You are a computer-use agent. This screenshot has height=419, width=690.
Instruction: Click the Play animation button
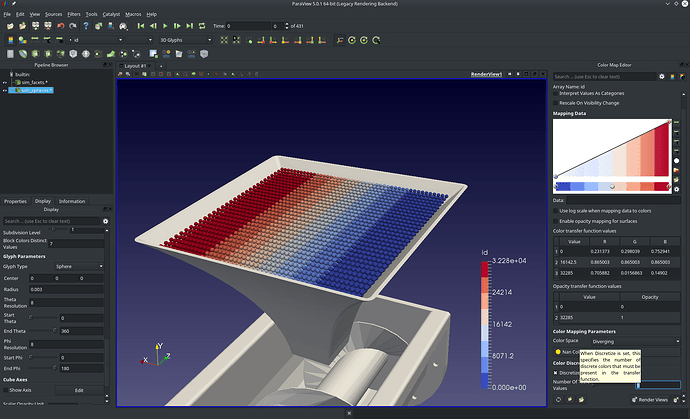click(166, 26)
